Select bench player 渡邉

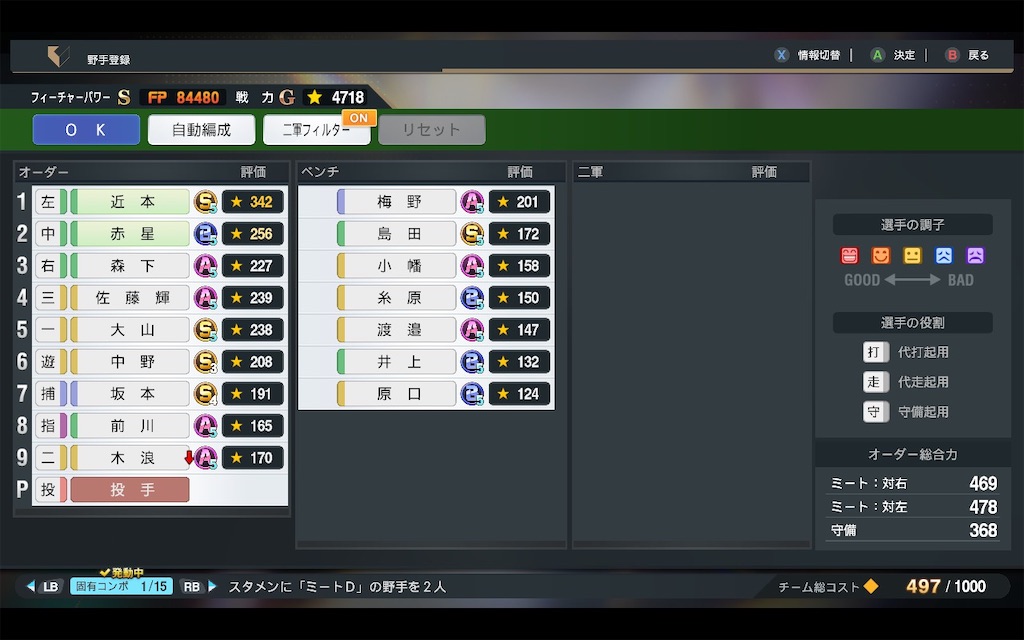coord(396,330)
